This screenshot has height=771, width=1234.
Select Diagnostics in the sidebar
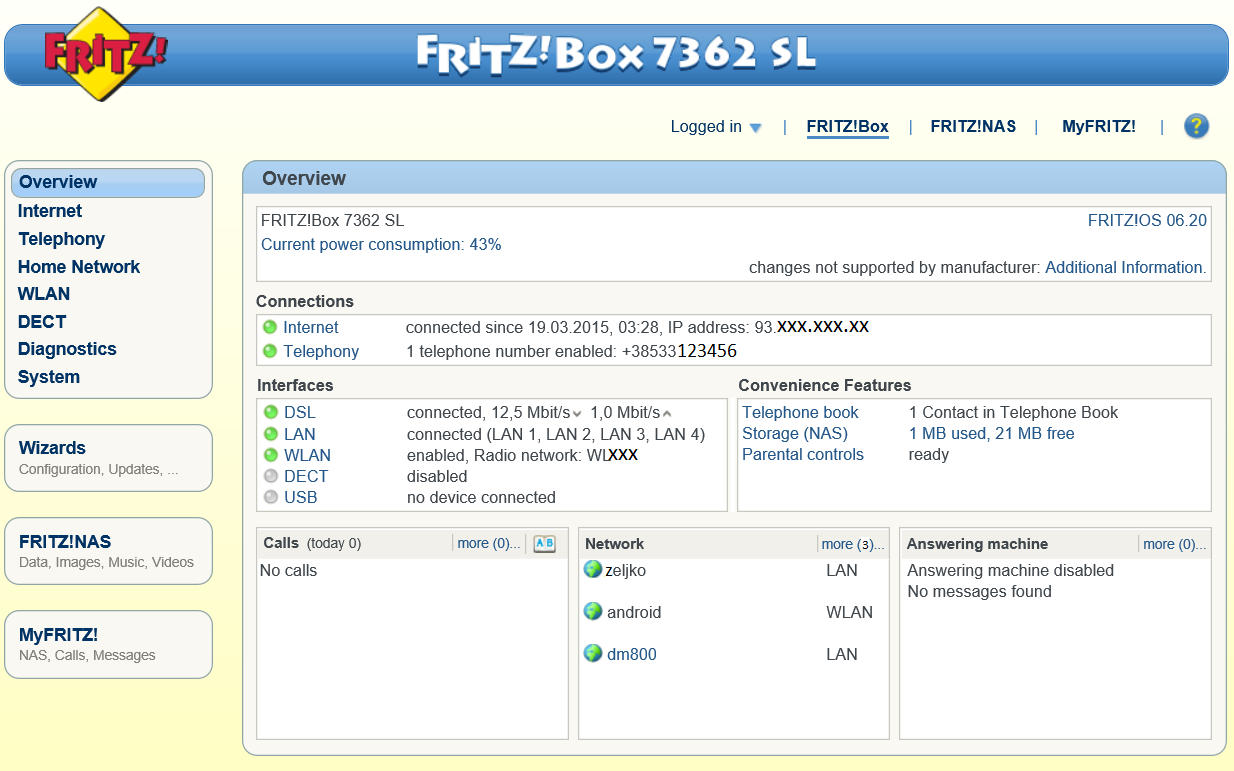[67, 349]
